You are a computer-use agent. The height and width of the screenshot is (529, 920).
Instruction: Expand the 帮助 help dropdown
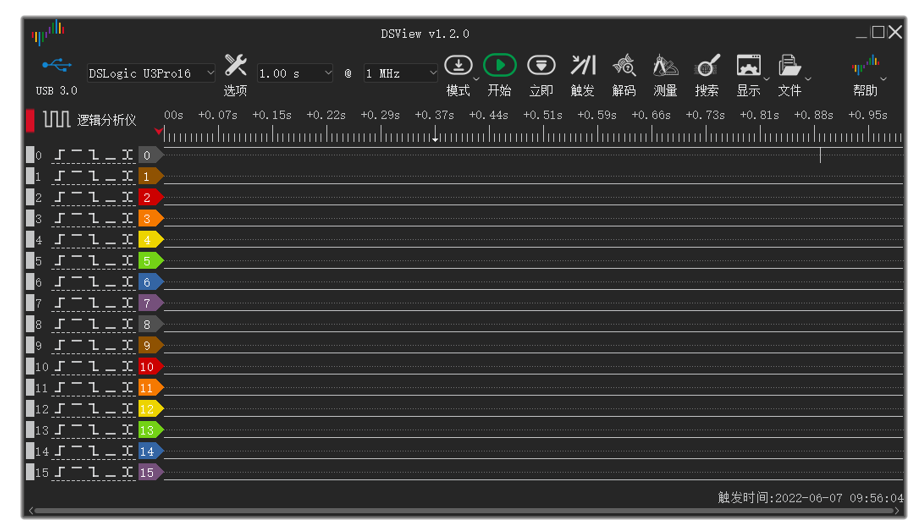(867, 66)
